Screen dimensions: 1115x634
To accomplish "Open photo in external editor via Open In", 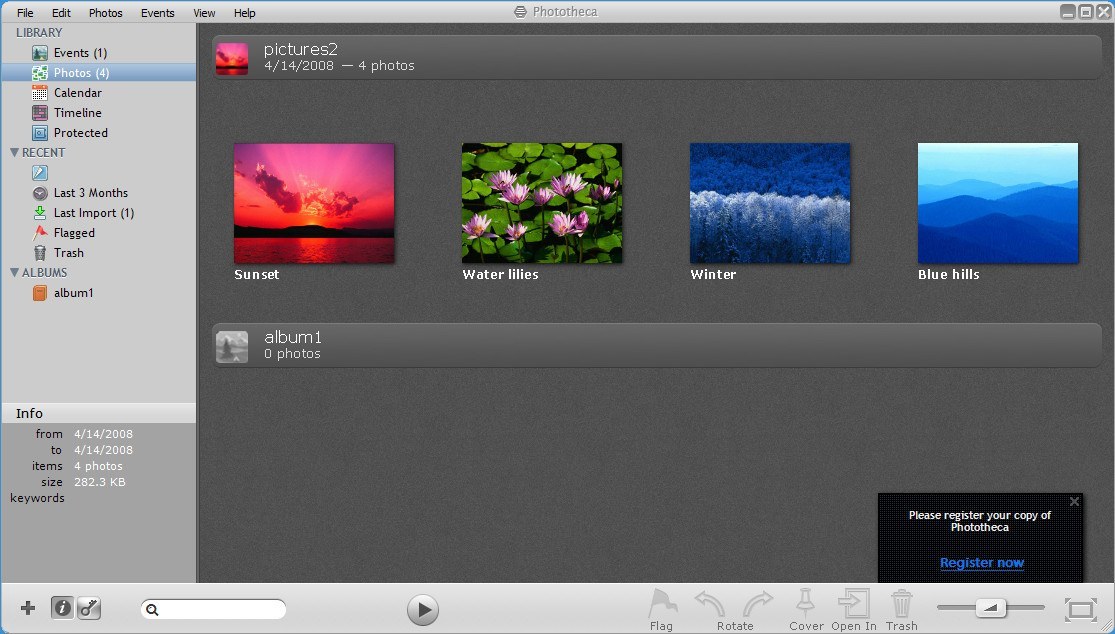I will point(853,603).
